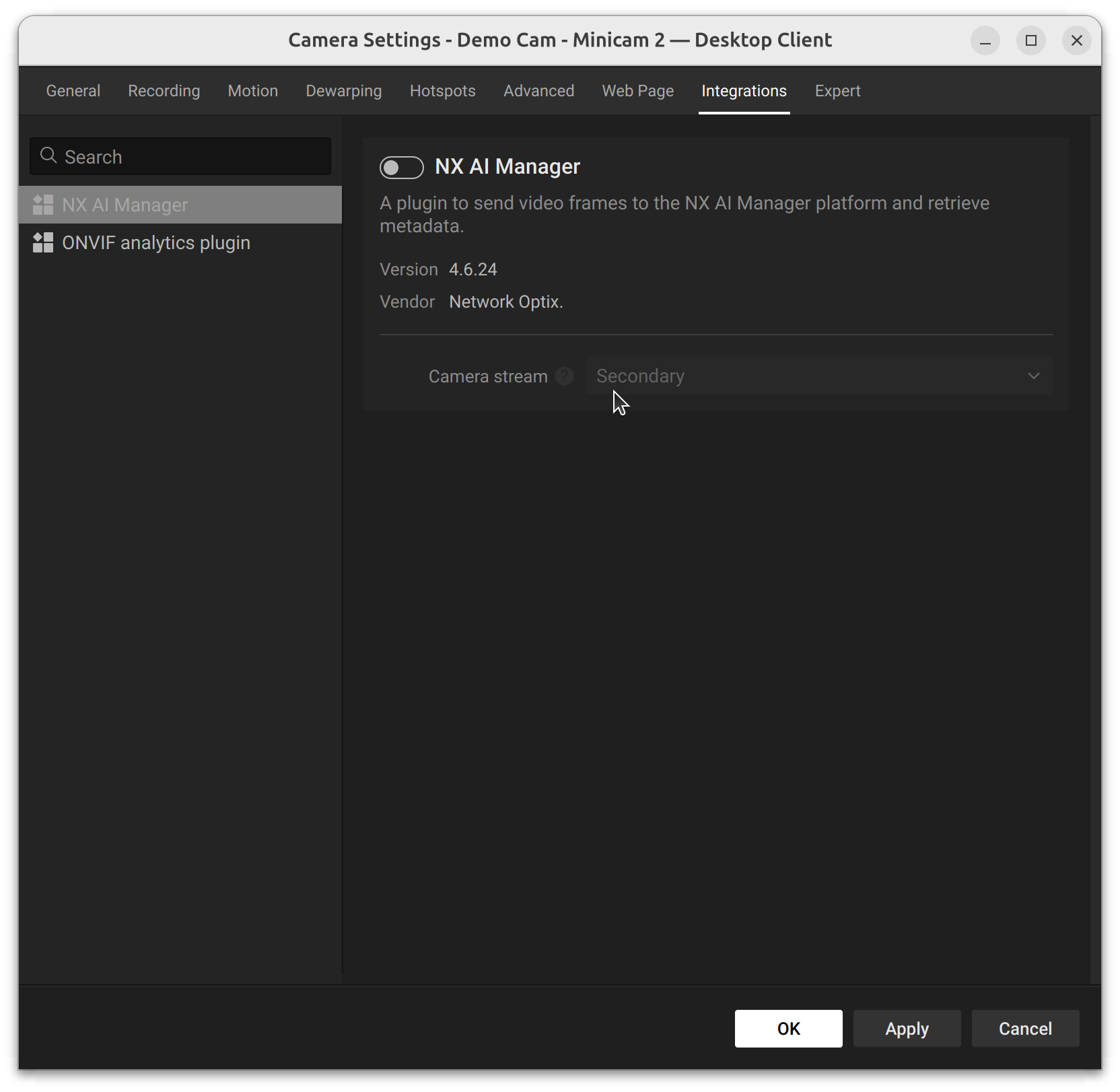This screenshot has height=1092, width=1120.
Task: Click Apply to save settings
Action: (907, 1028)
